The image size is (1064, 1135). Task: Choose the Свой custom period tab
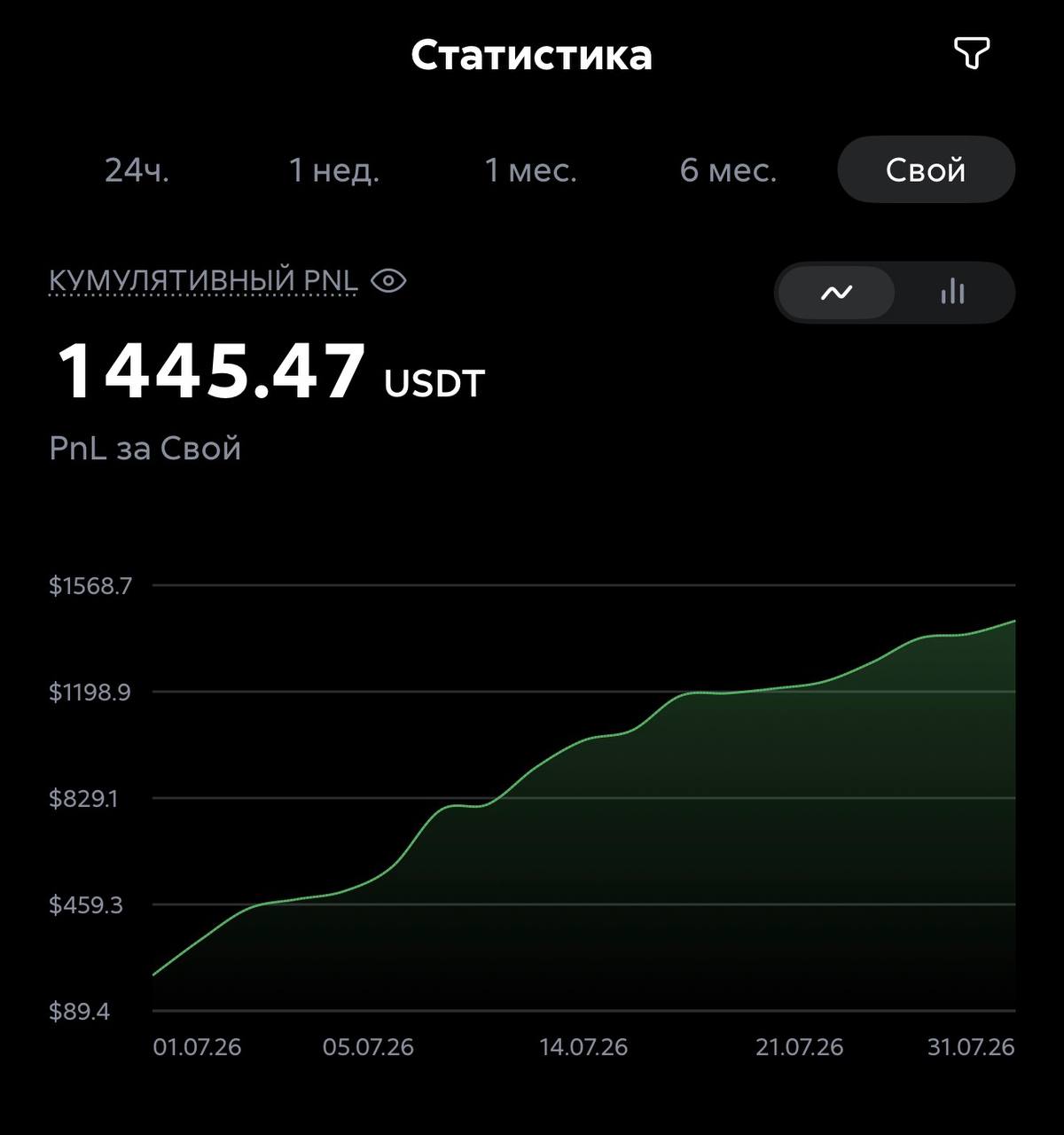[x=926, y=169]
